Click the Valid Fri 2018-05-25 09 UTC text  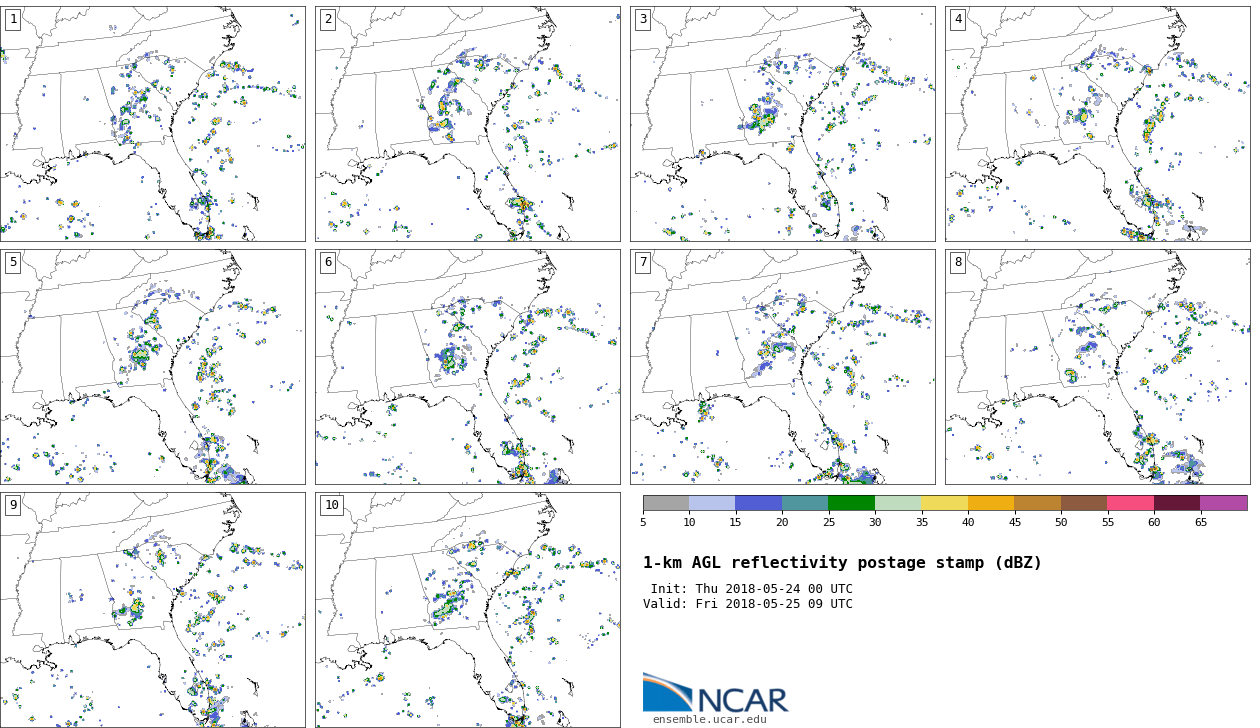tap(748, 604)
